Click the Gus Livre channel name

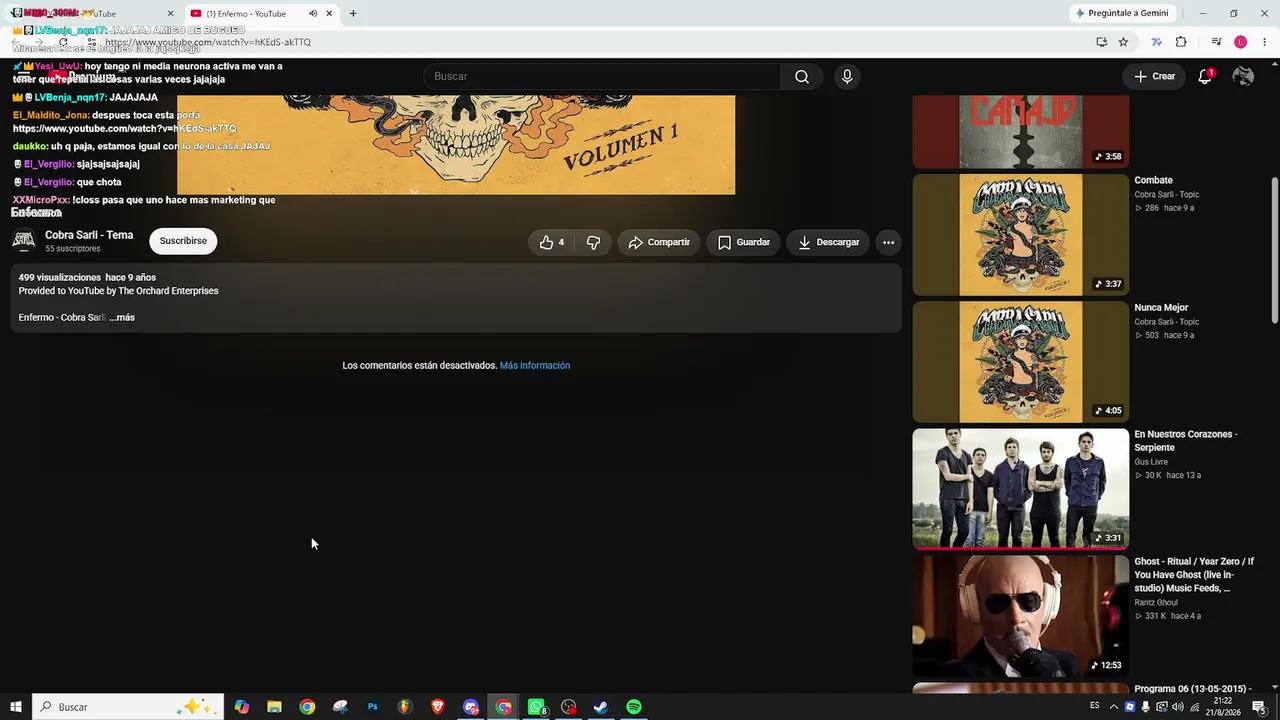tap(1151, 462)
